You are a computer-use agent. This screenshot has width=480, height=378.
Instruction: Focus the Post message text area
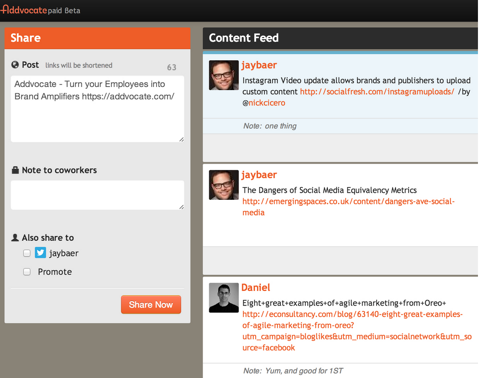click(97, 109)
